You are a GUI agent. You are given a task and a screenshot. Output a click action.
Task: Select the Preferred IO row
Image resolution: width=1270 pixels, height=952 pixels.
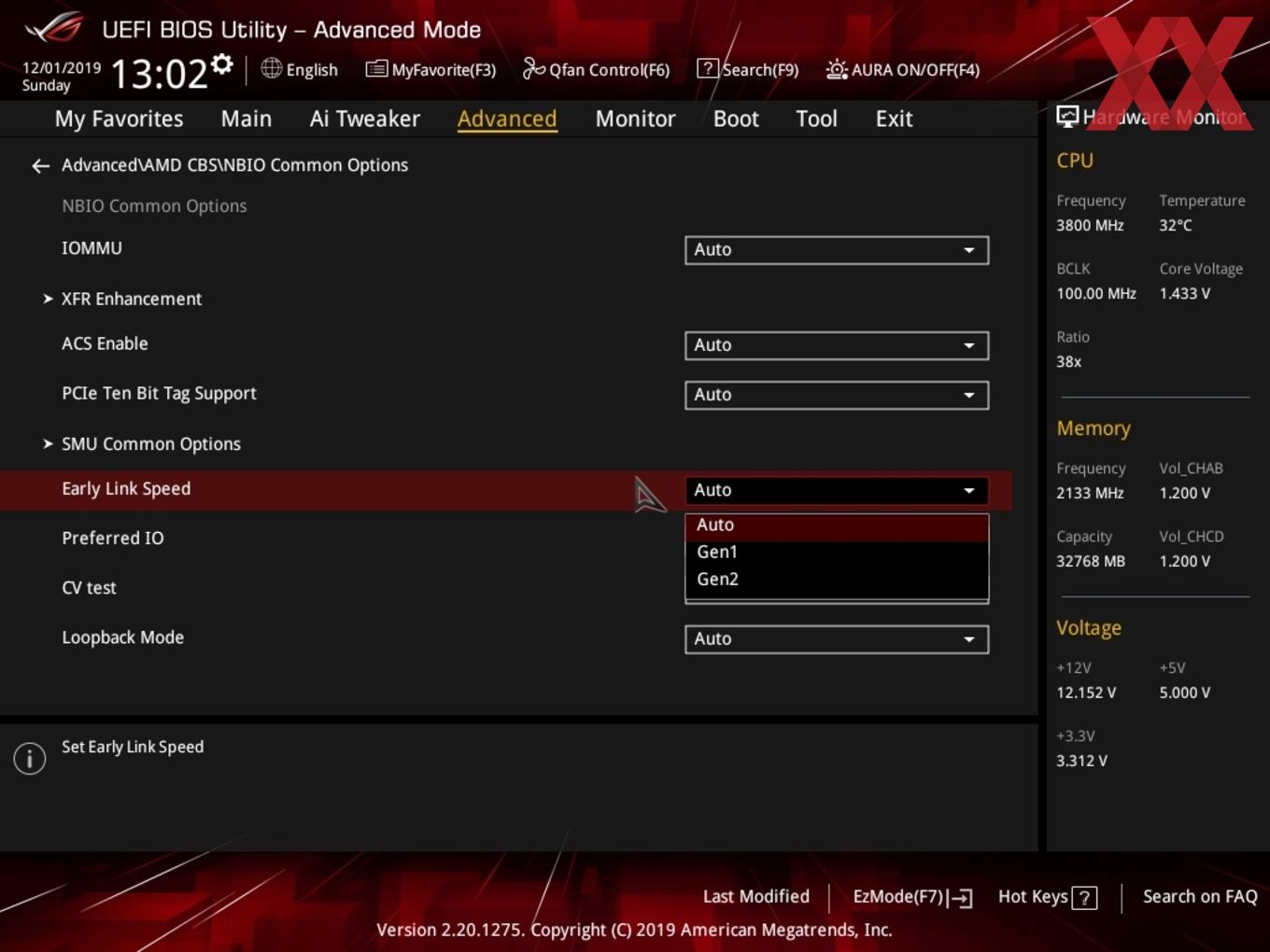coord(113,539)
